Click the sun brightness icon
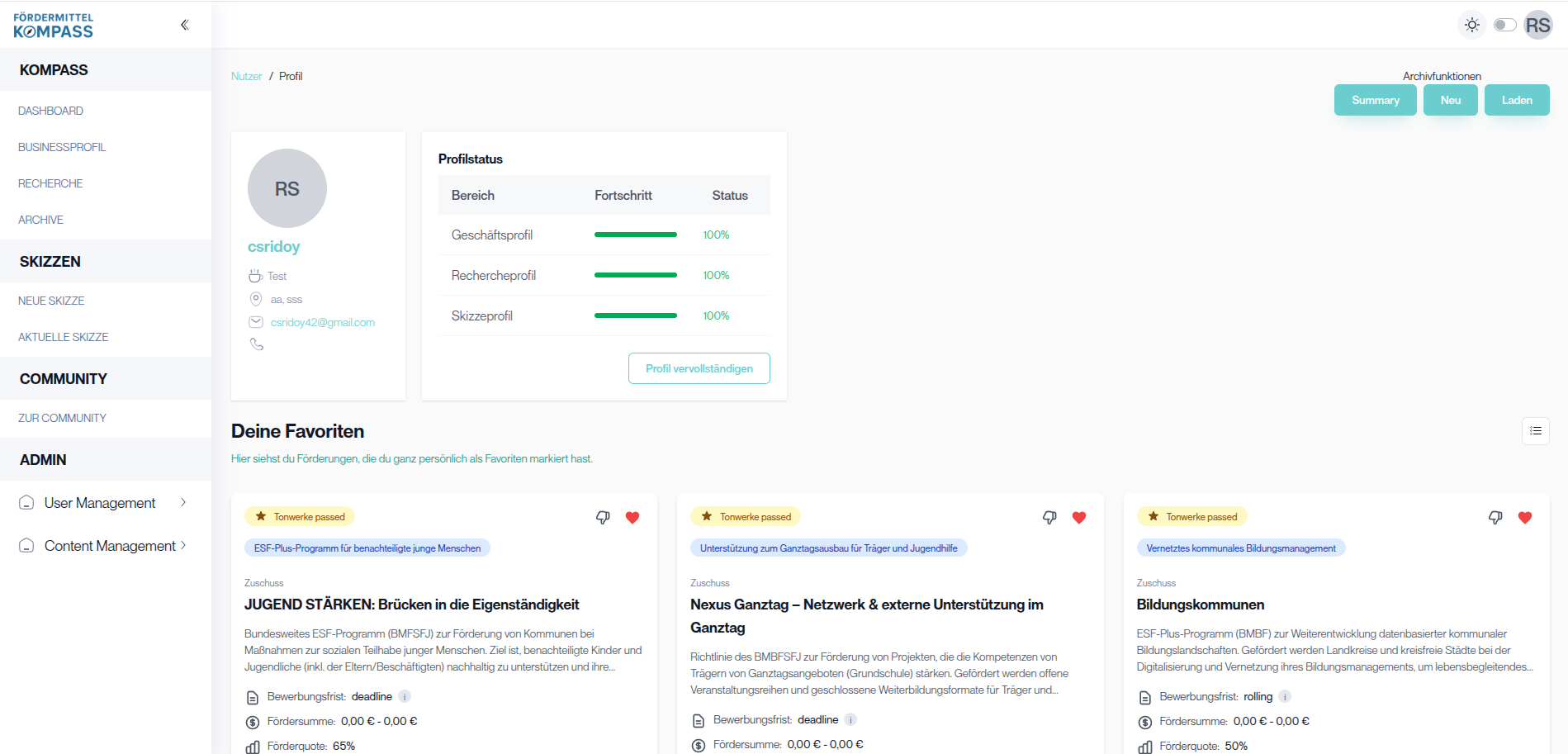Image resolution: width=1568 pixels, height=754 pixels. click(x=1471, y=25)
